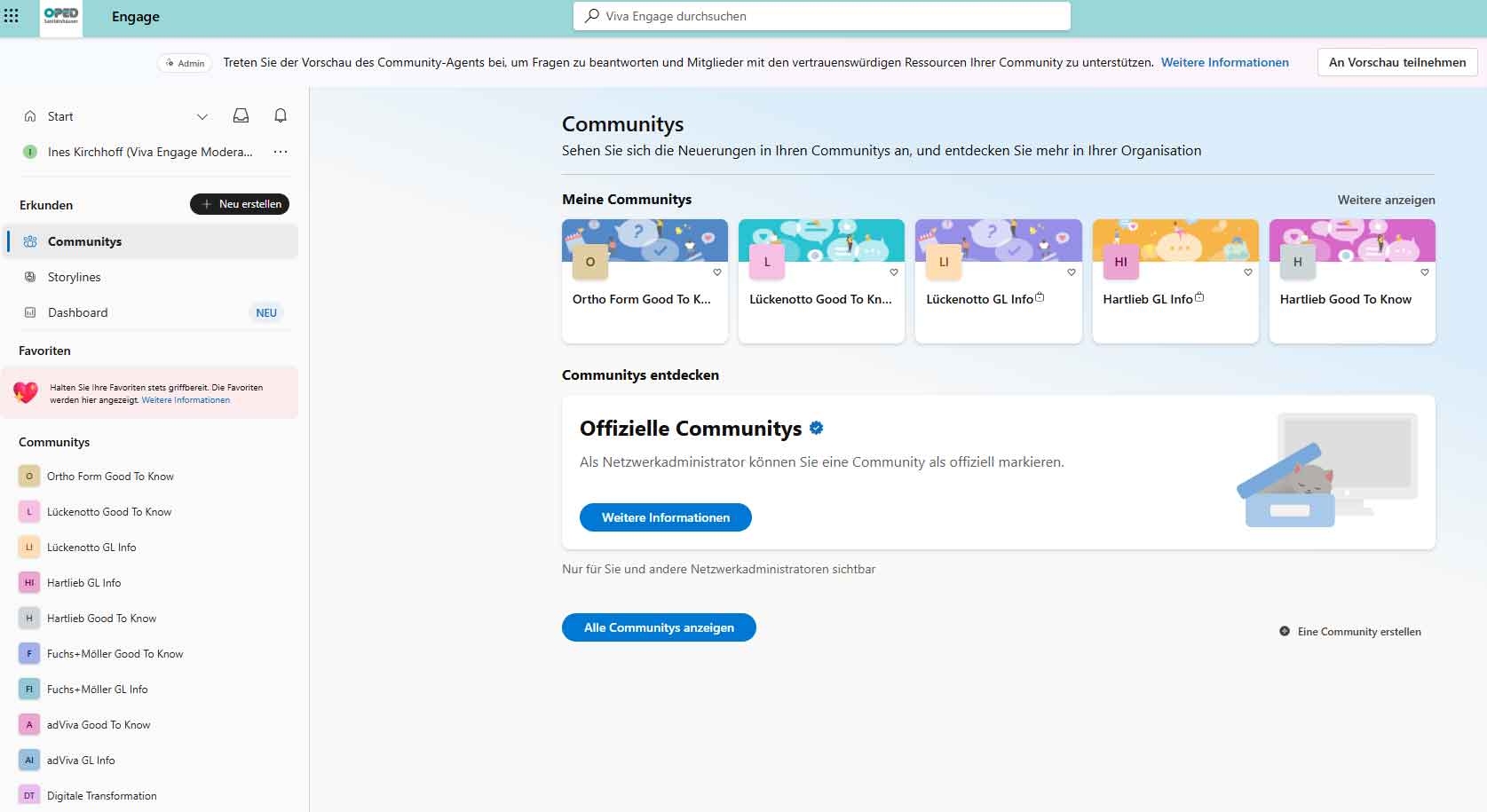Click the Digitale Transformation DT avatar icon
The image size is (1487, 812).
pos(29,796)
